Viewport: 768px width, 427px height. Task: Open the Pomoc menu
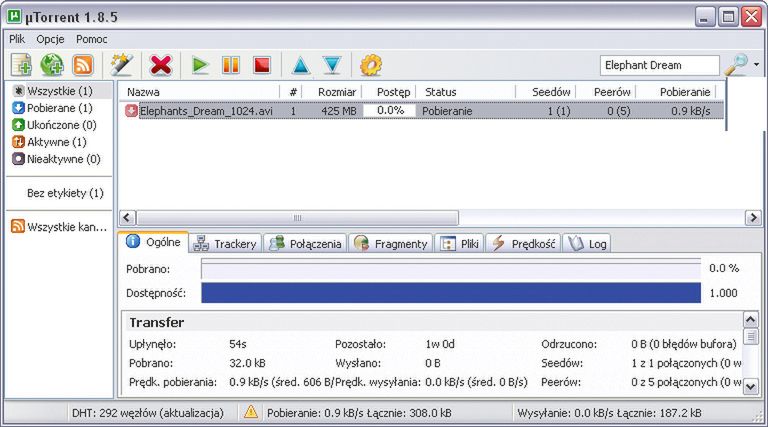92,39
